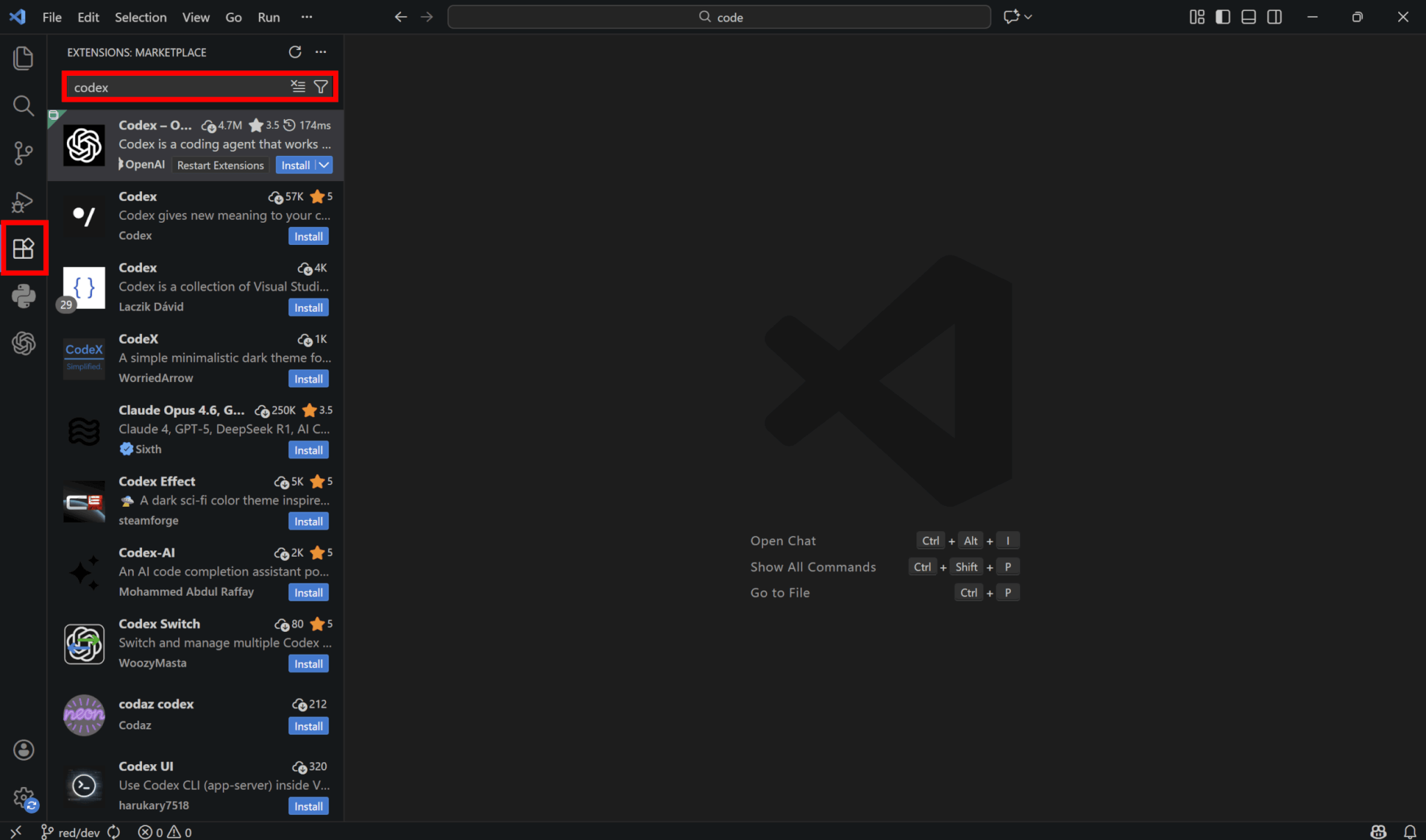Toggle secondary side bar visibility
The height and width of the screenshot is (840, 1426).
(1274, 17)
